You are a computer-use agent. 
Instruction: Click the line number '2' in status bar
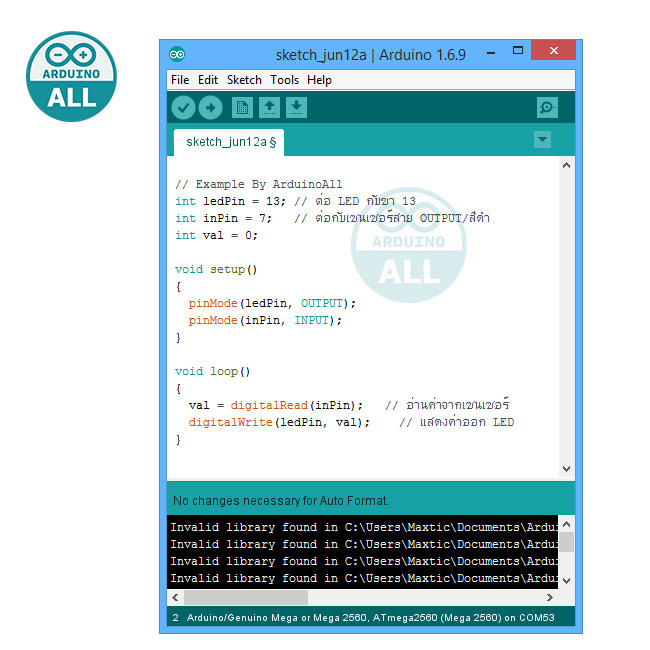point(175,617)
